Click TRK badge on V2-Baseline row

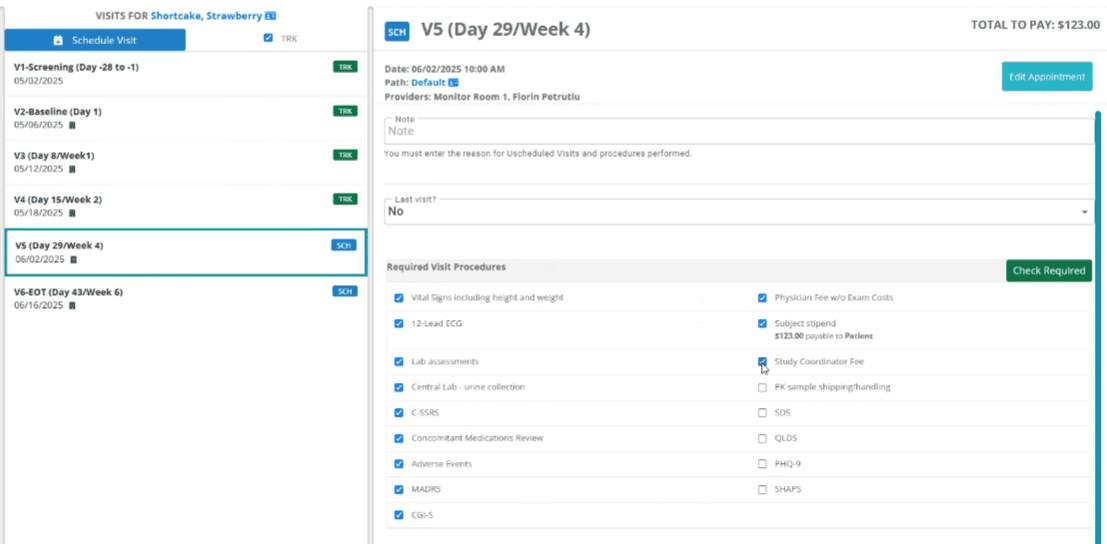point(345,111)
